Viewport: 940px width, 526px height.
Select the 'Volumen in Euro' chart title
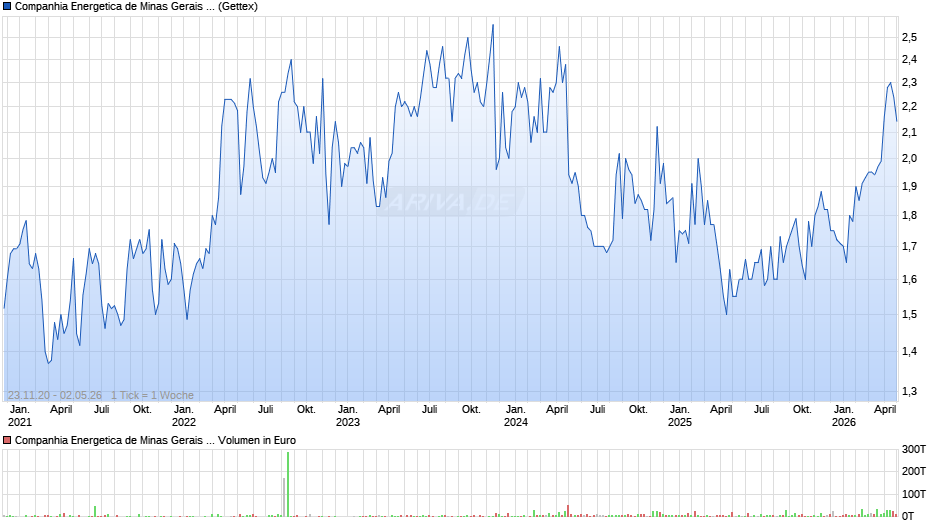[x=257, y=440]
